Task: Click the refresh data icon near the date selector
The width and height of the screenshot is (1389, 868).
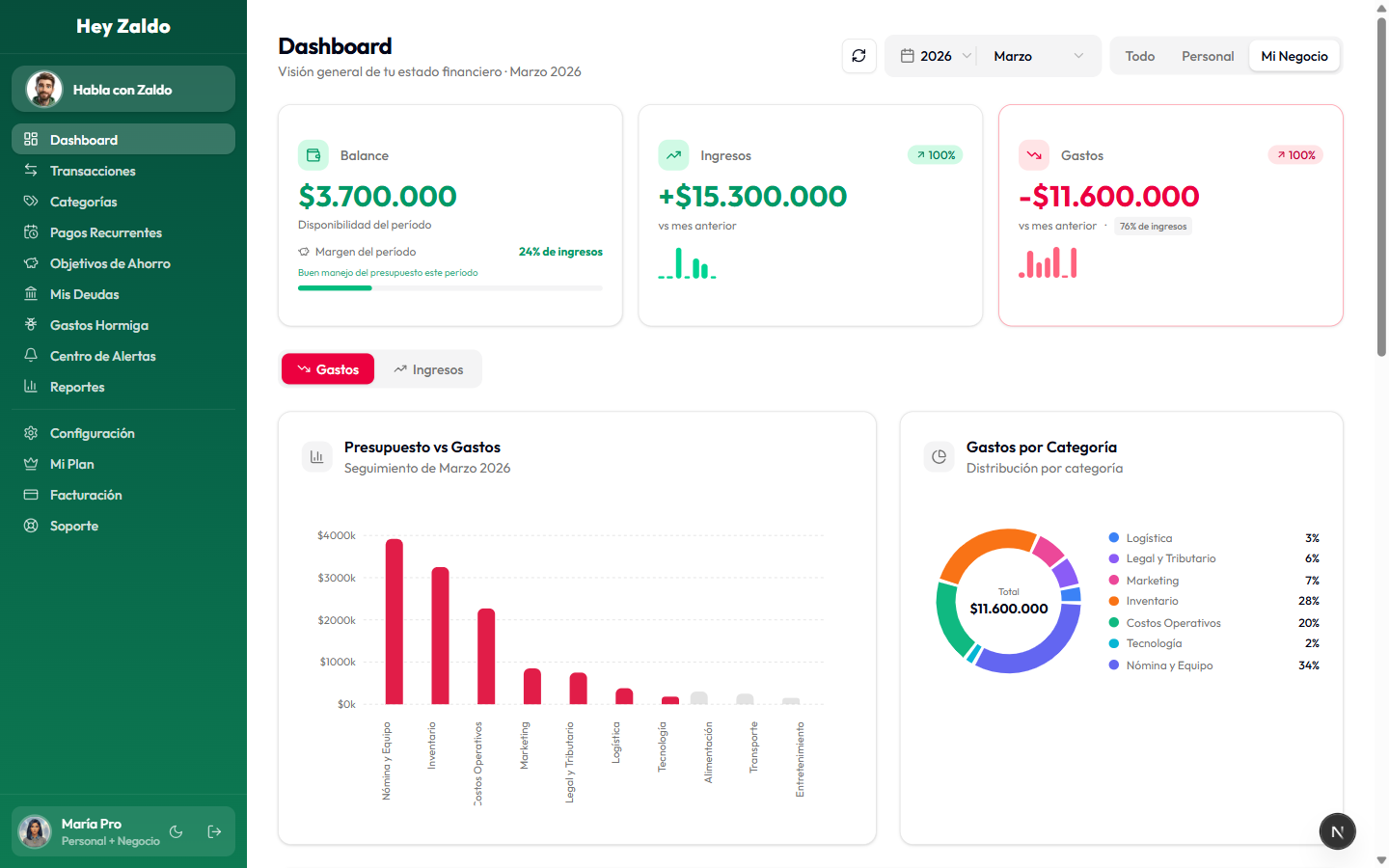Action: coord(858,55)
